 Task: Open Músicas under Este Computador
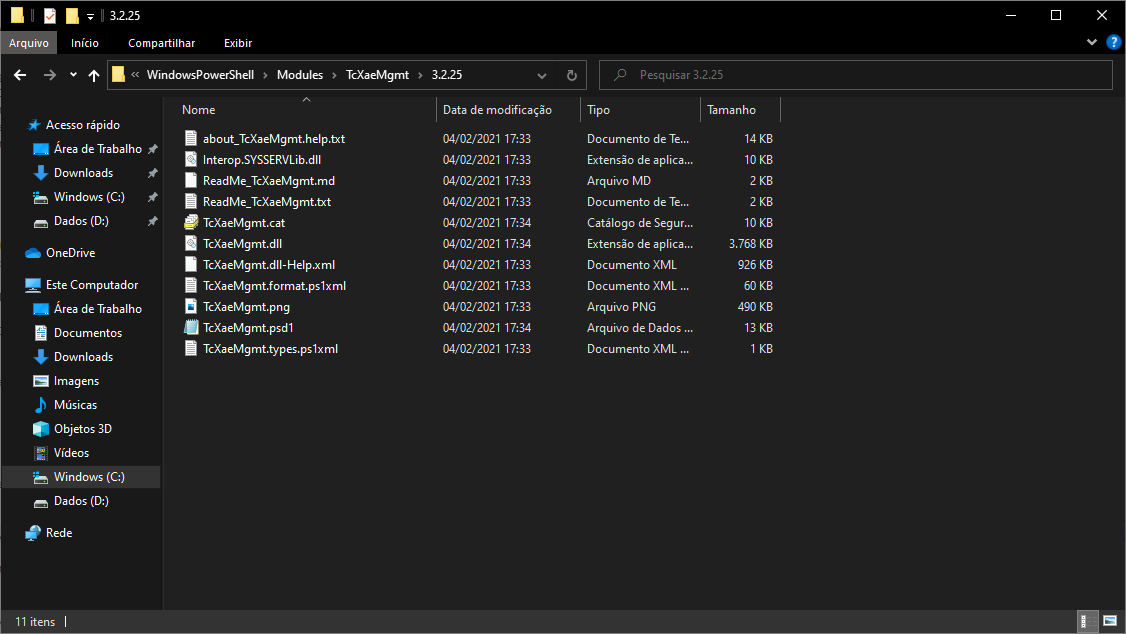[x=75, y=405]
